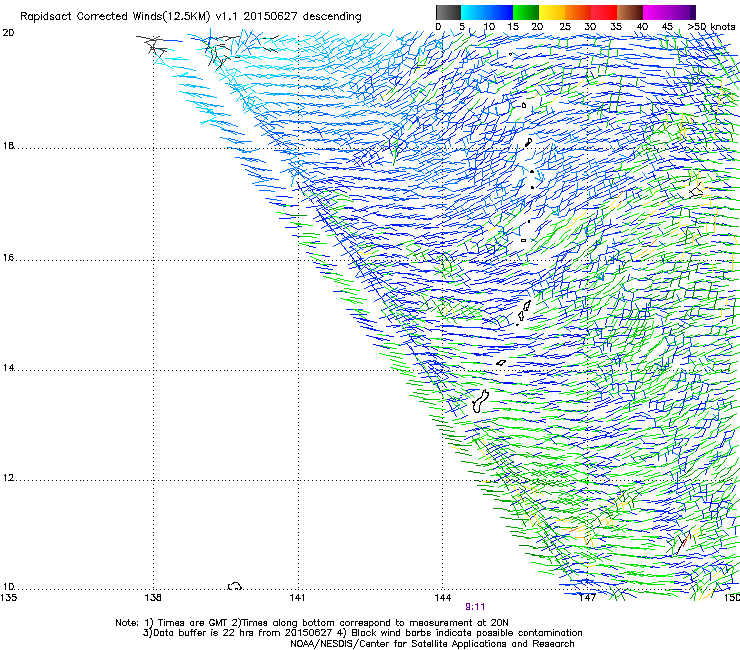
Task: Click the gray 0-5 knots legend swatch
Action: [448, 12]
